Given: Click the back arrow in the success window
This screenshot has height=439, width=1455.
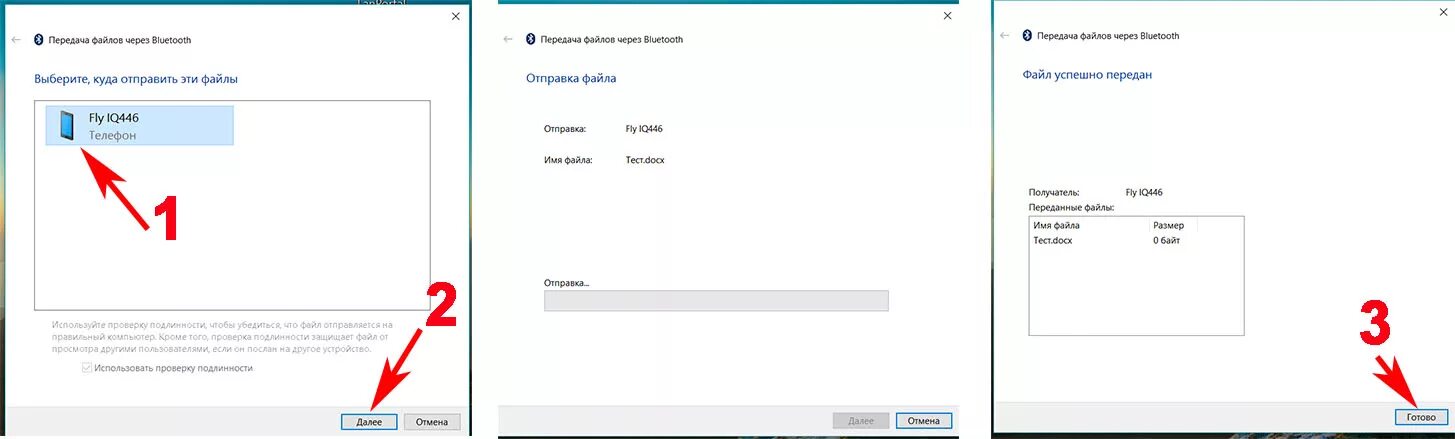Looking at the screenshot, I should pyautogui.click(x=1005, y=35).
